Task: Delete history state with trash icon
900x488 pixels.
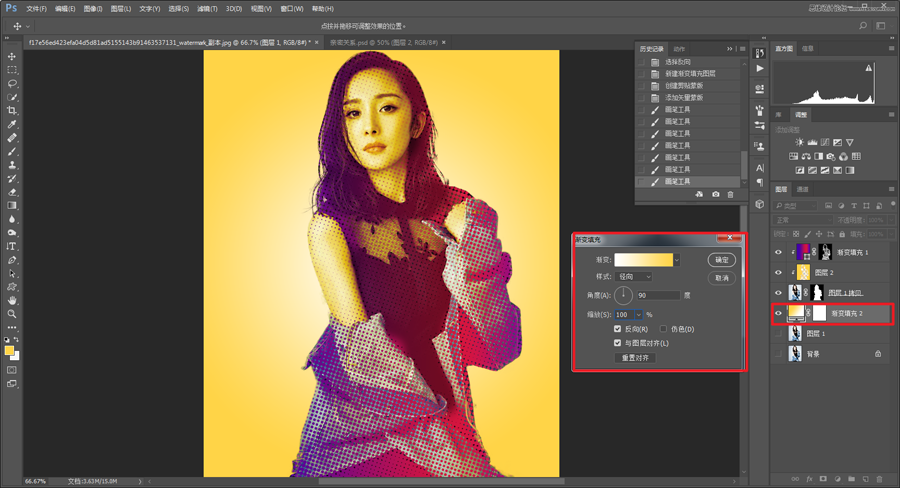Action: click(x=730, y=194)
